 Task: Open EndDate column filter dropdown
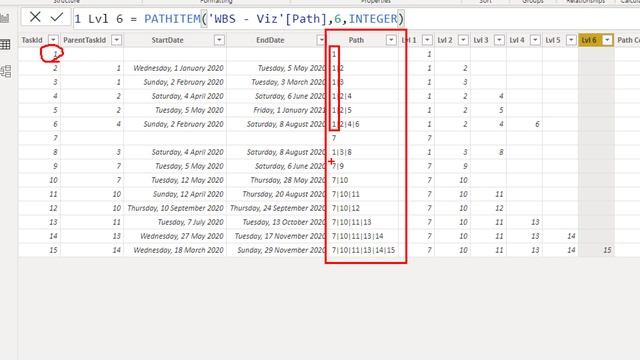coord(321,40)
